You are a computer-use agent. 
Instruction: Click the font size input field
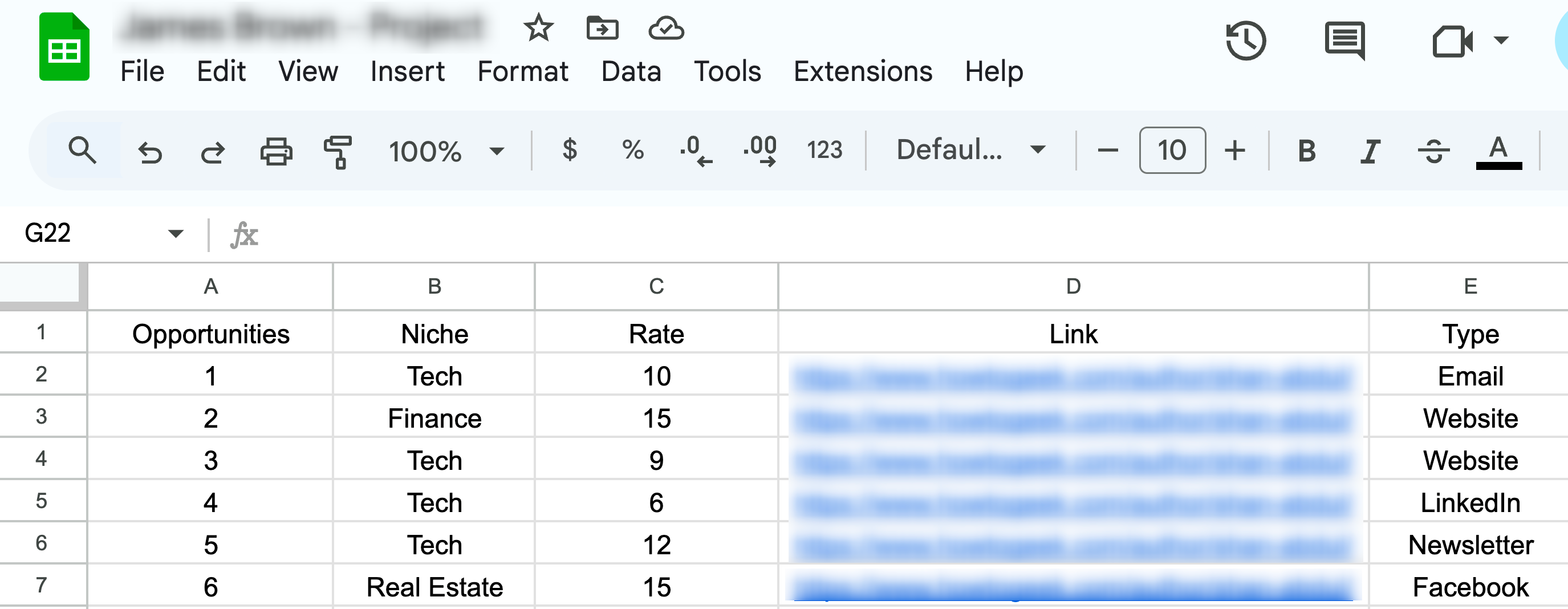coord(1172,151)
